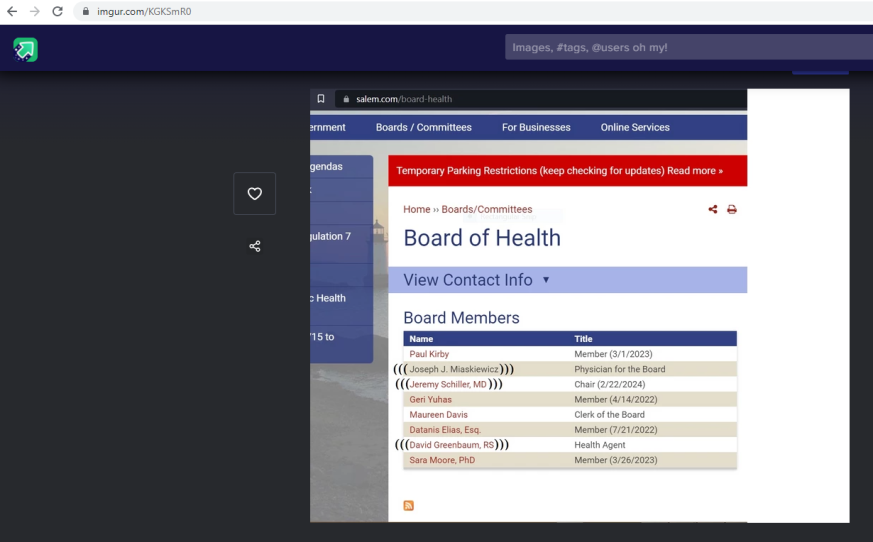Viewport: 873px width, 542px height.
Task: Open the partially visible Government menu
Action: (x=328, y=127)
